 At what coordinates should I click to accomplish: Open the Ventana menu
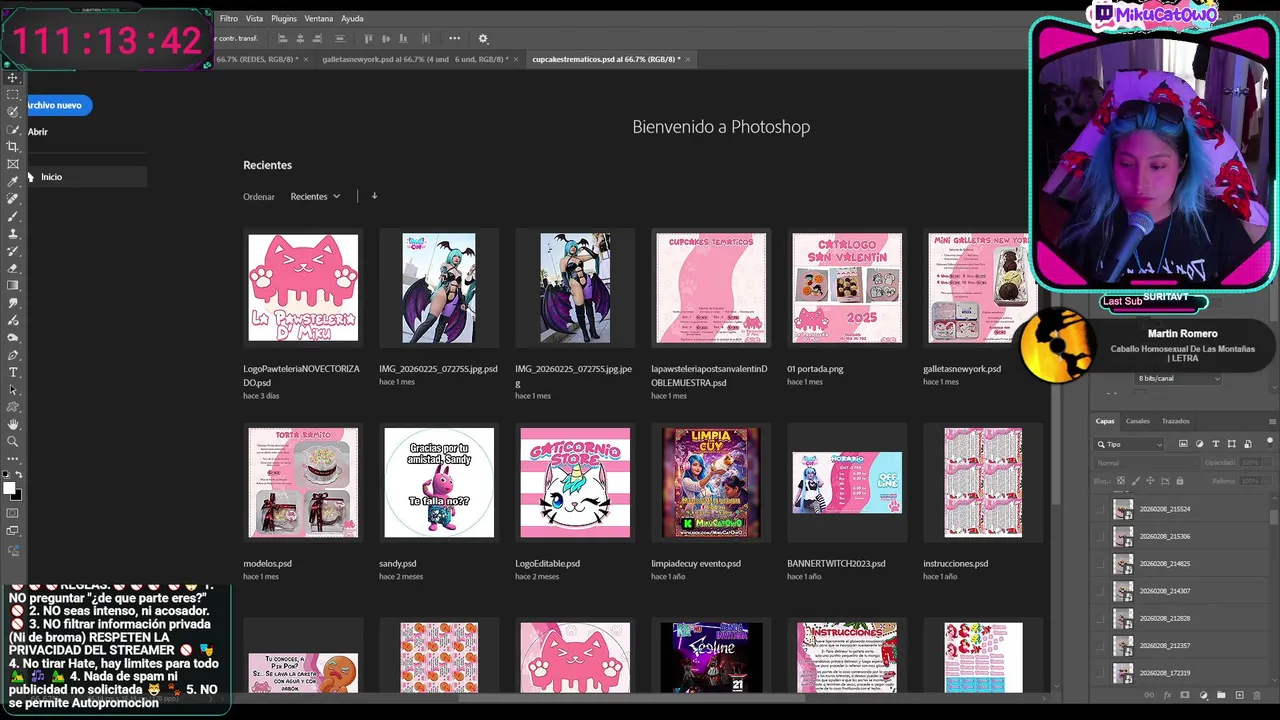[319, 18]
